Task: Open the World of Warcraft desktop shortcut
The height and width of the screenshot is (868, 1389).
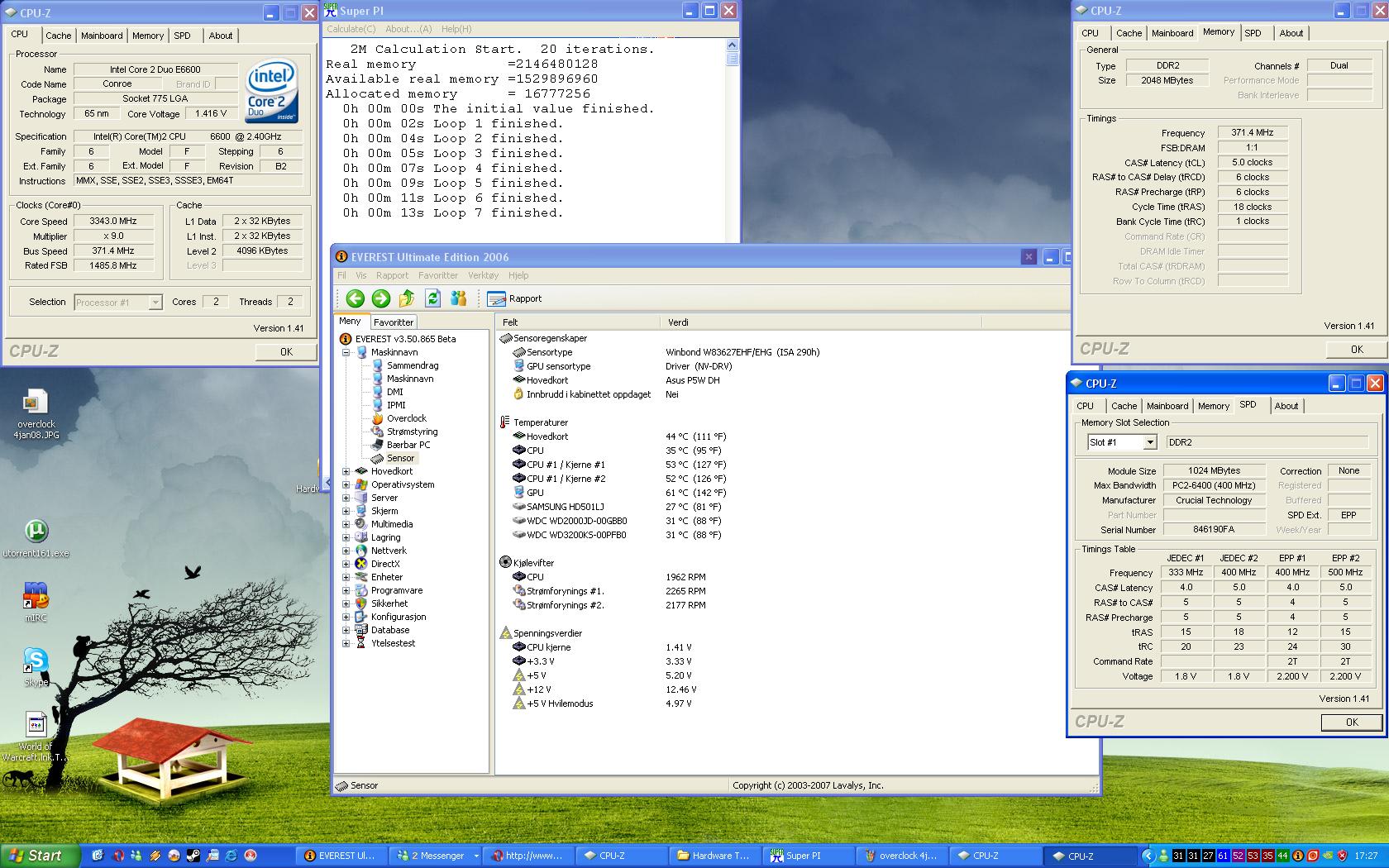Action: click(x=36, y=737)
